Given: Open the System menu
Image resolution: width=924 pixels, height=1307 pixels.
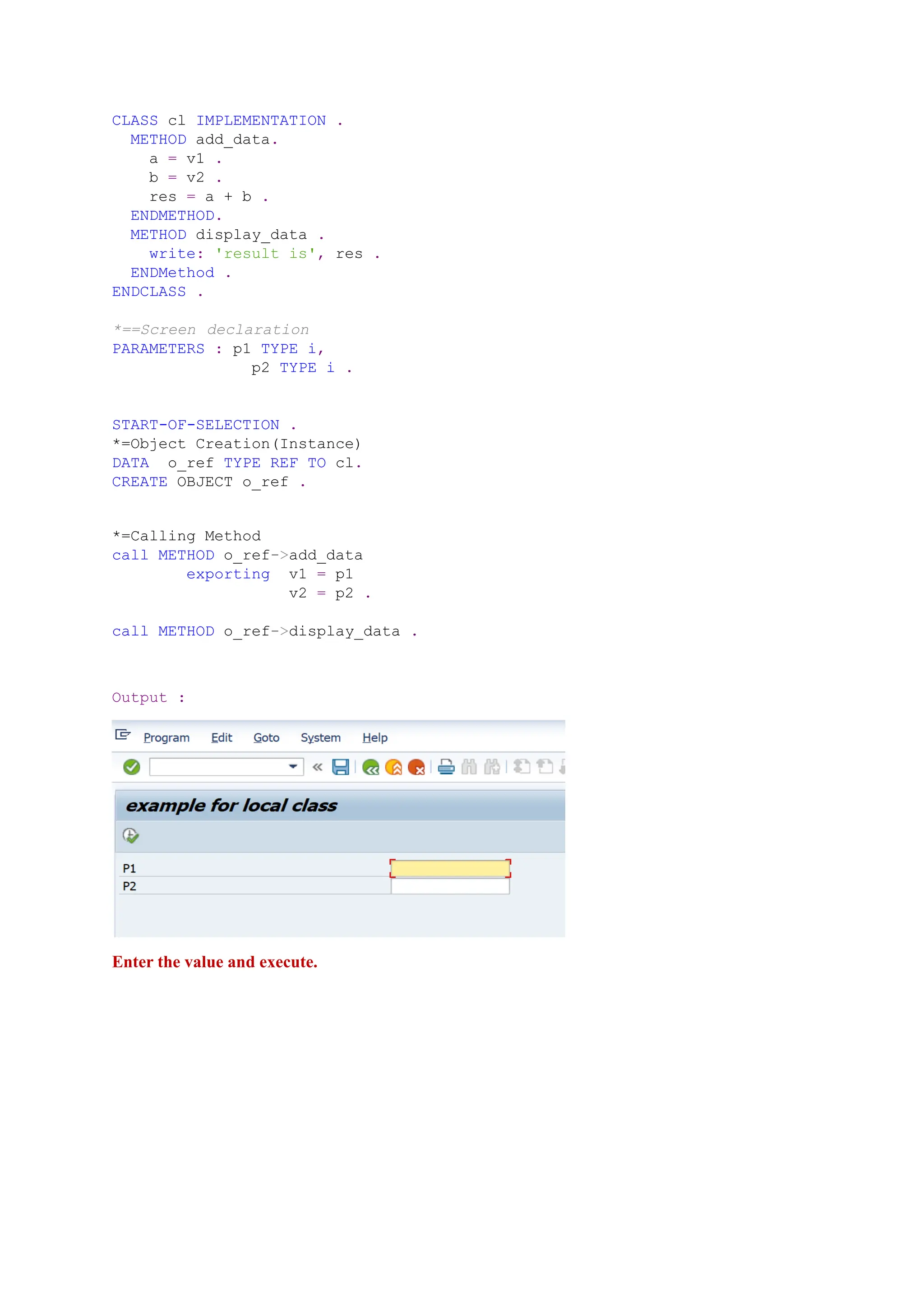Looking at the screenshot, I should click(x=321, y=738).
